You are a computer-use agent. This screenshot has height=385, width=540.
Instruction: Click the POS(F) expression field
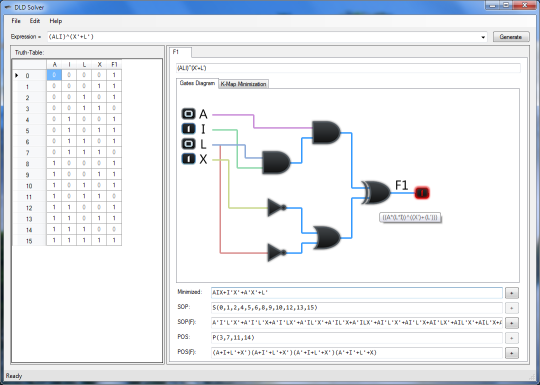(x=356, y=353)
